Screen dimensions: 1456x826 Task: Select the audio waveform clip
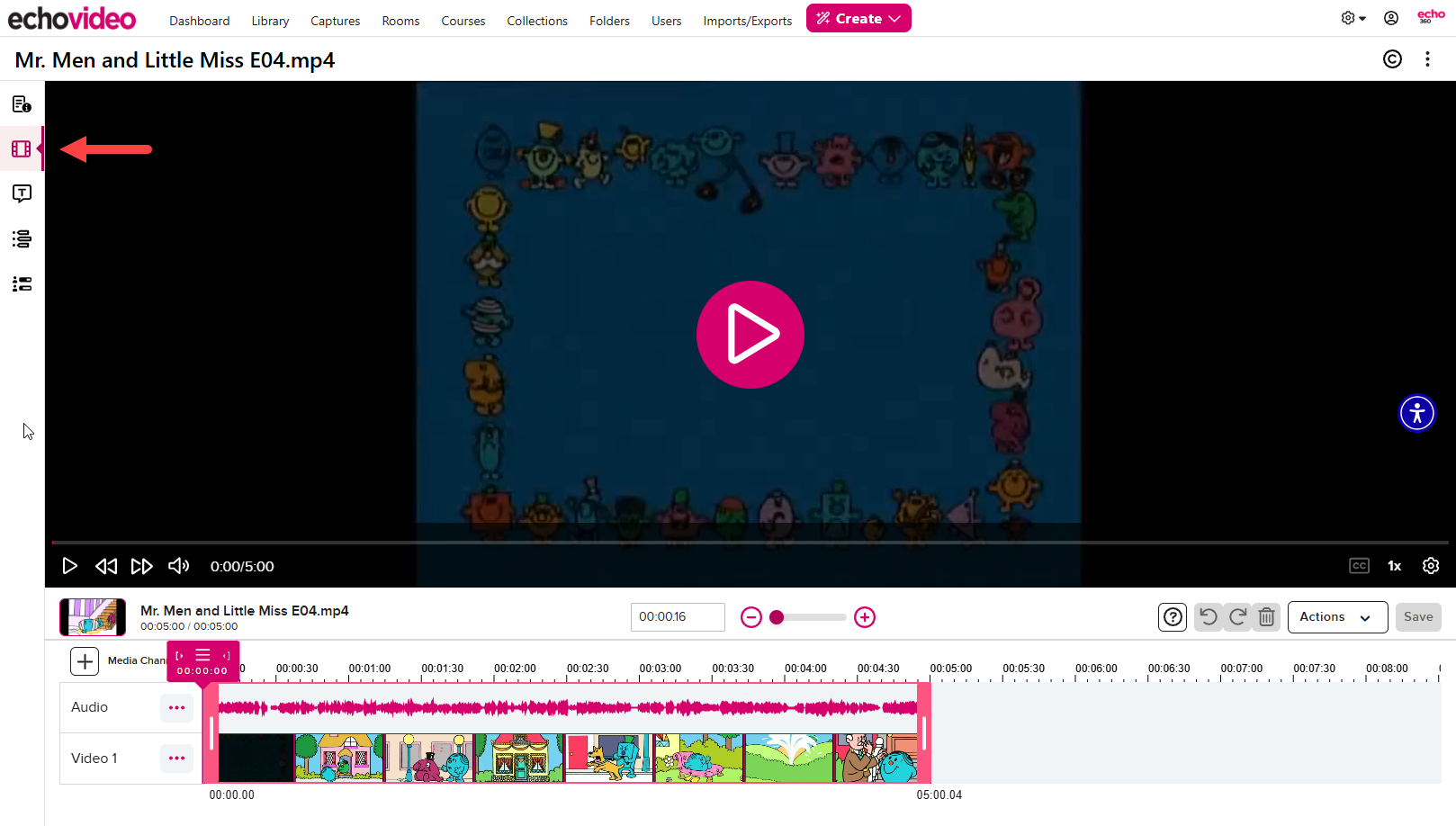click(568, 708)
